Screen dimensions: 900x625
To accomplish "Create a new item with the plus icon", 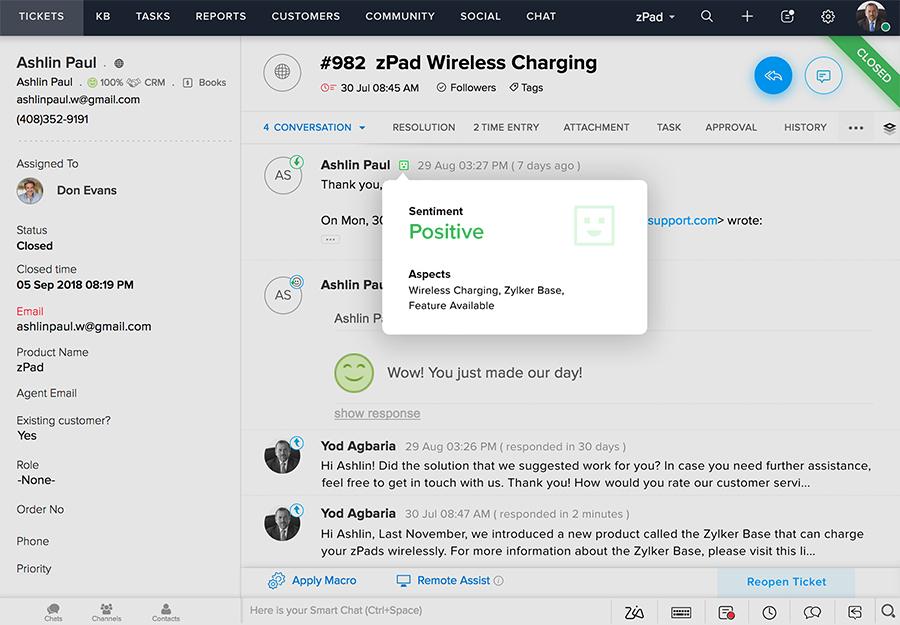I will (x=748, y=17).
